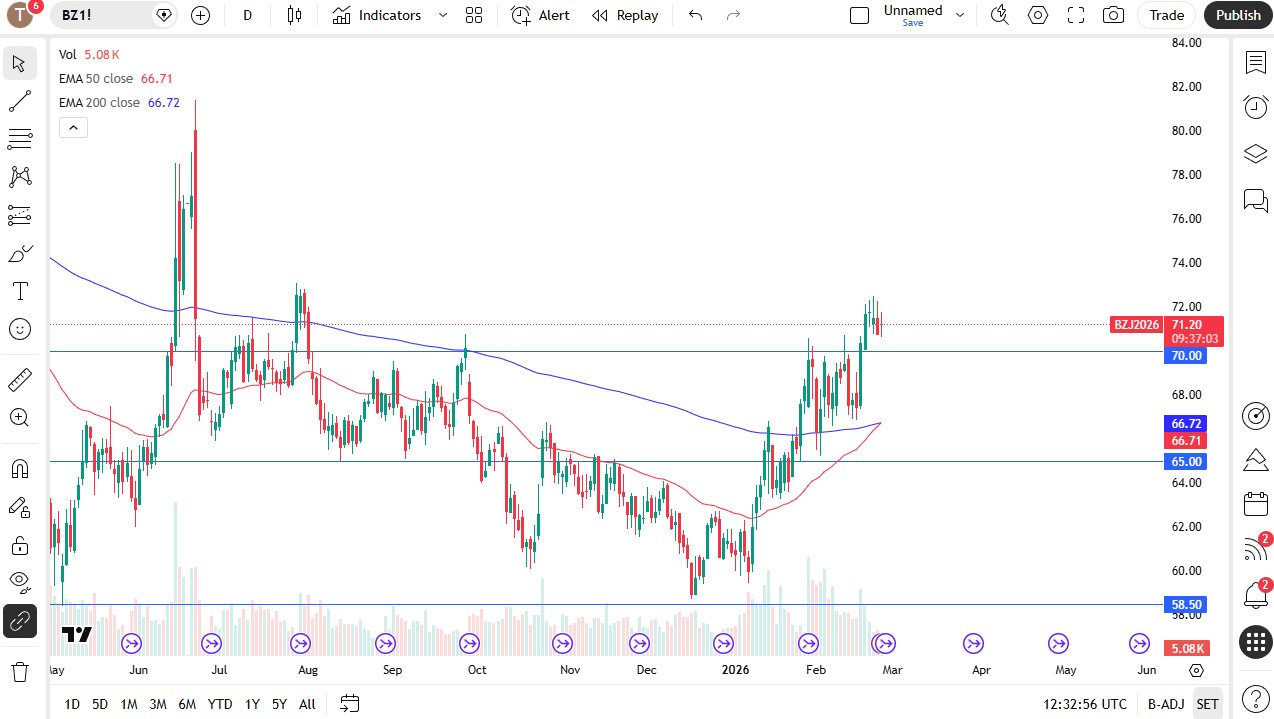1274x719 pixels.
Task: Click the 12:32:56 UTC timezone clock
Action: 1085,704
